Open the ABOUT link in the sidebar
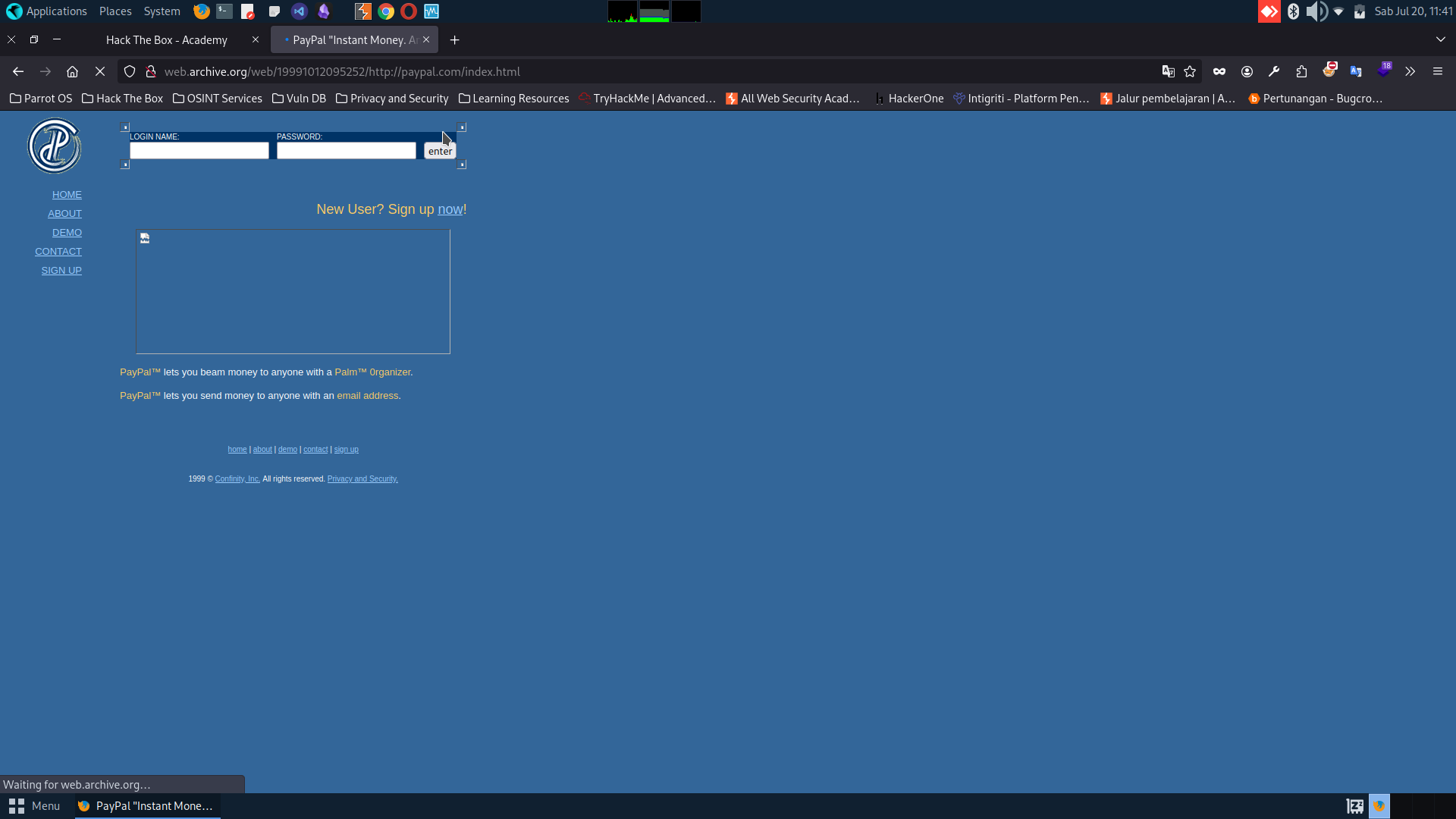The width and height of the screenshot is (1456, 819). 64,214
